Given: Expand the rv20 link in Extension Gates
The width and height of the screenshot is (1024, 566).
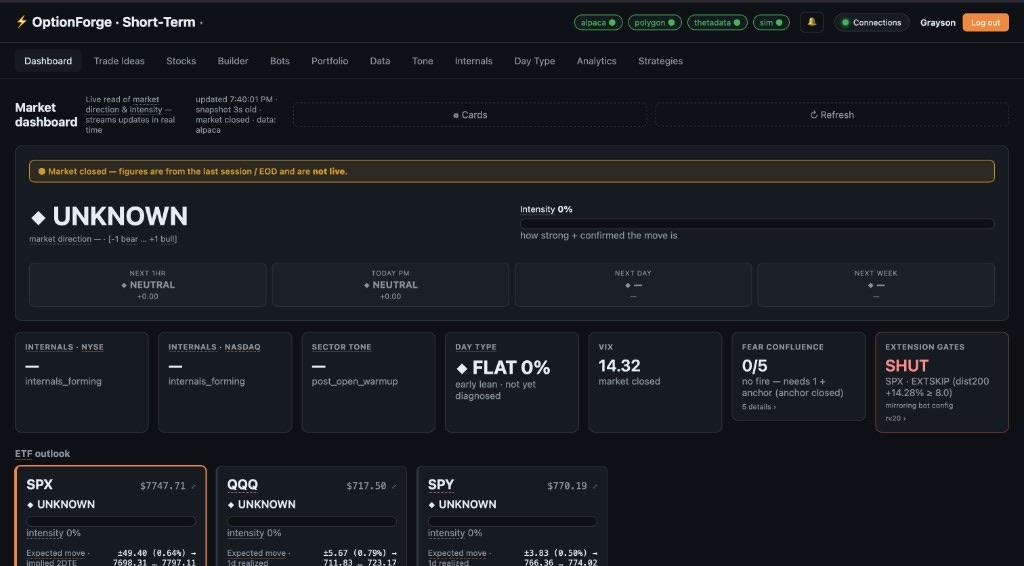Looking at the screenshot, I should (x=895, y=418).
